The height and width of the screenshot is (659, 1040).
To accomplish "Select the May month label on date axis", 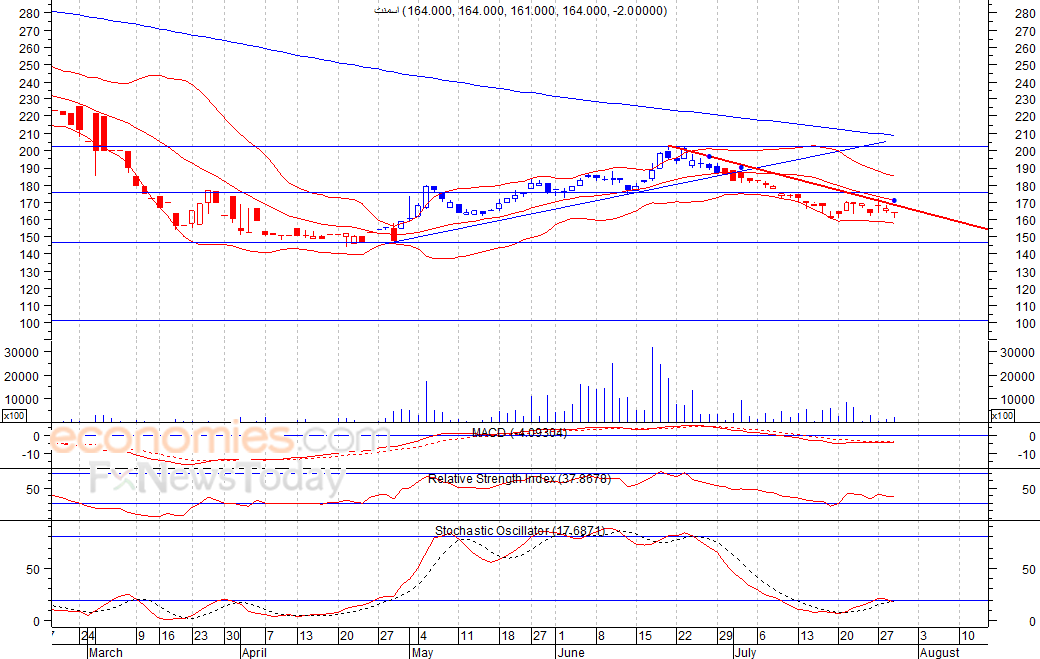I will click(422, 652).
